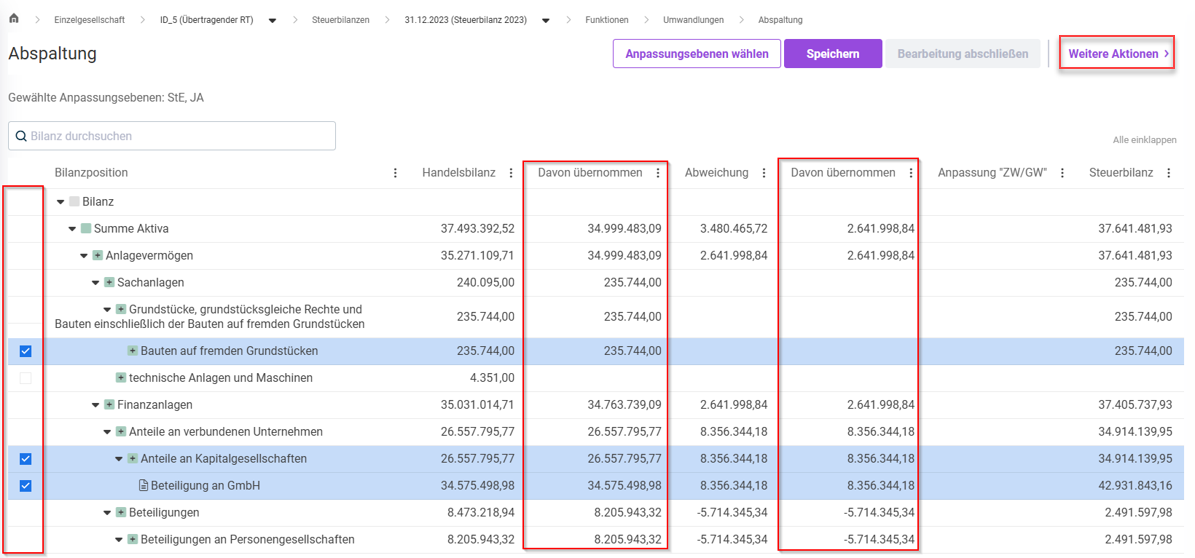
Task: Click the plus icon beside Sachanlagen
Action: click(109, 283)
